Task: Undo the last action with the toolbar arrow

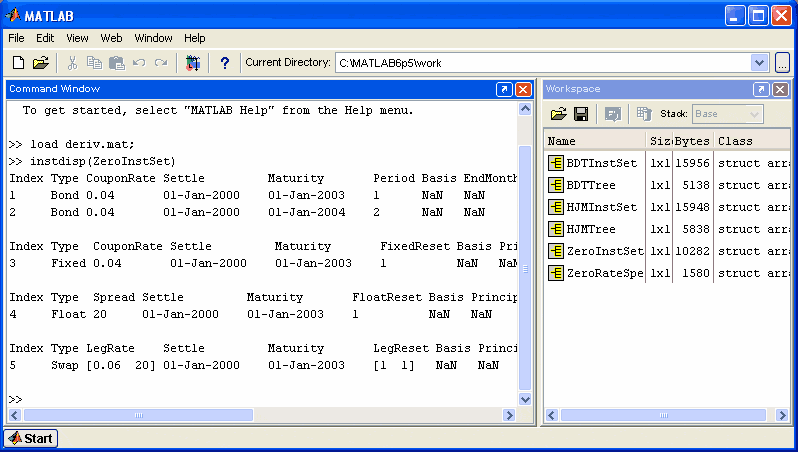Action: (139, 63)
